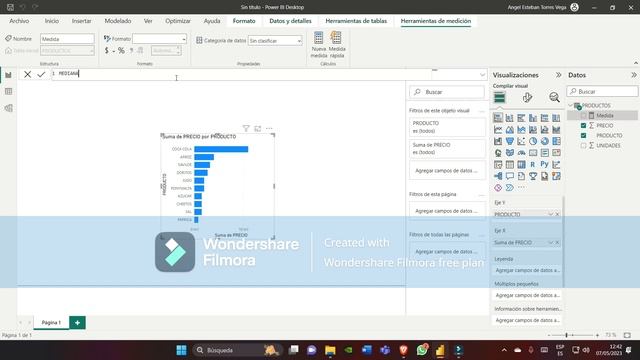Choose the area chart visual
640x360 pixels.
tap(510, 130)
